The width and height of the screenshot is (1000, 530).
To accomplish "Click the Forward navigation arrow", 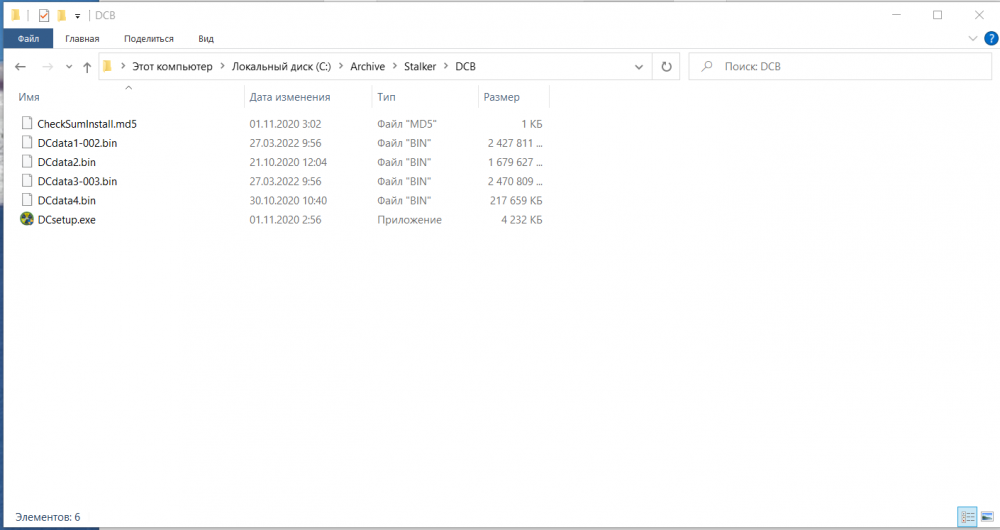I will [x=46, y=67].
